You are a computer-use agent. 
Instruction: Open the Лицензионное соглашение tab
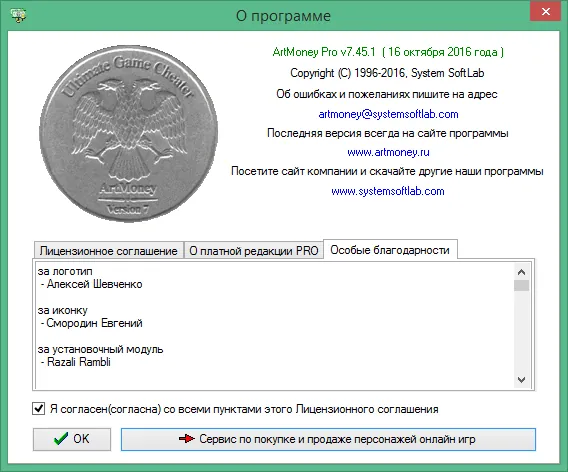point(108,251)
